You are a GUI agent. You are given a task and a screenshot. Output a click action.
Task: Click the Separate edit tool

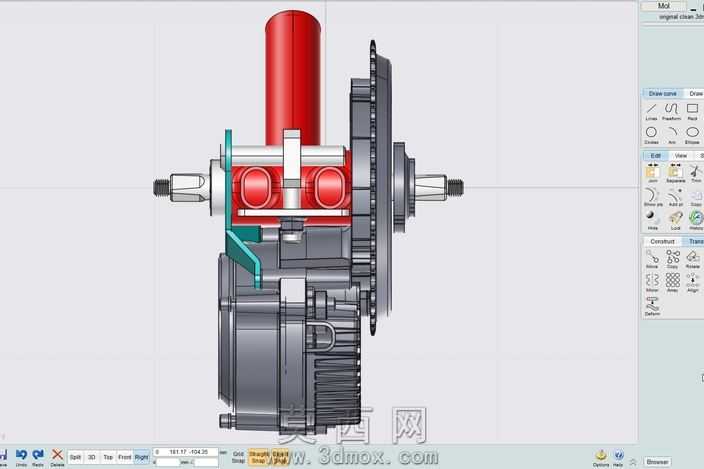[x=675, y=174]
